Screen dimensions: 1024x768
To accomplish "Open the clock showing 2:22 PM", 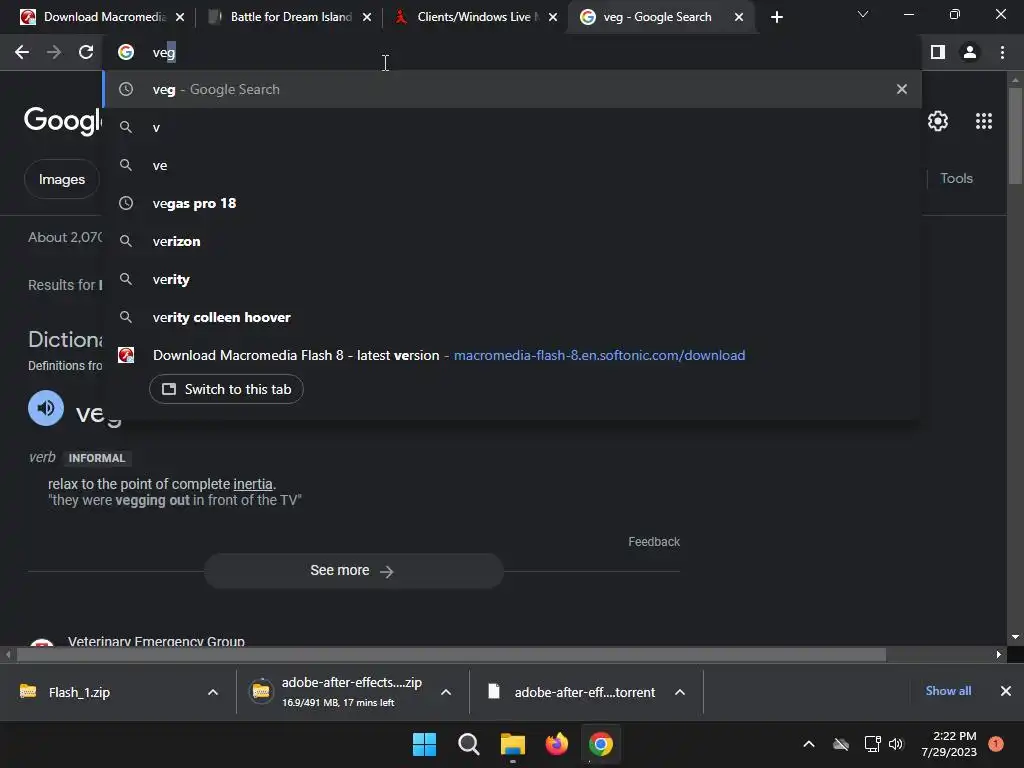I will (x=949, y=744).
